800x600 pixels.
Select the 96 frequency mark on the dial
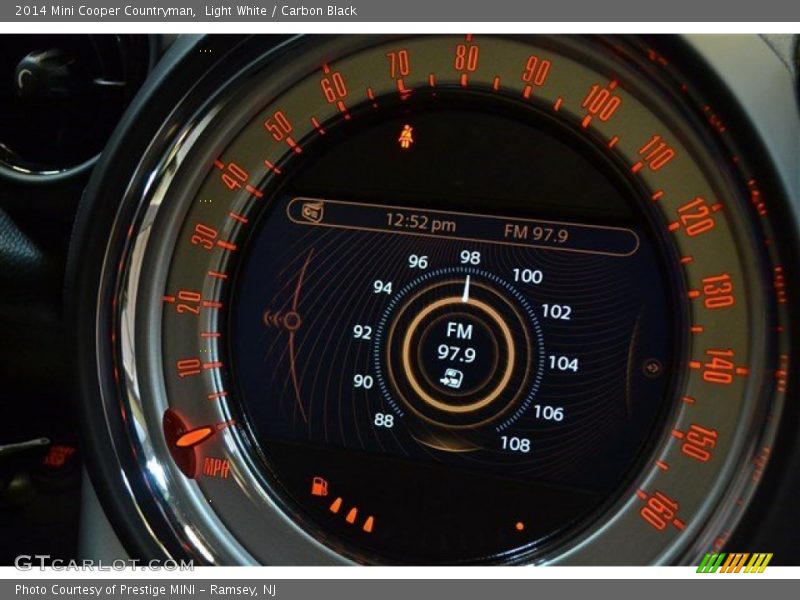click(x=418, y=262)
